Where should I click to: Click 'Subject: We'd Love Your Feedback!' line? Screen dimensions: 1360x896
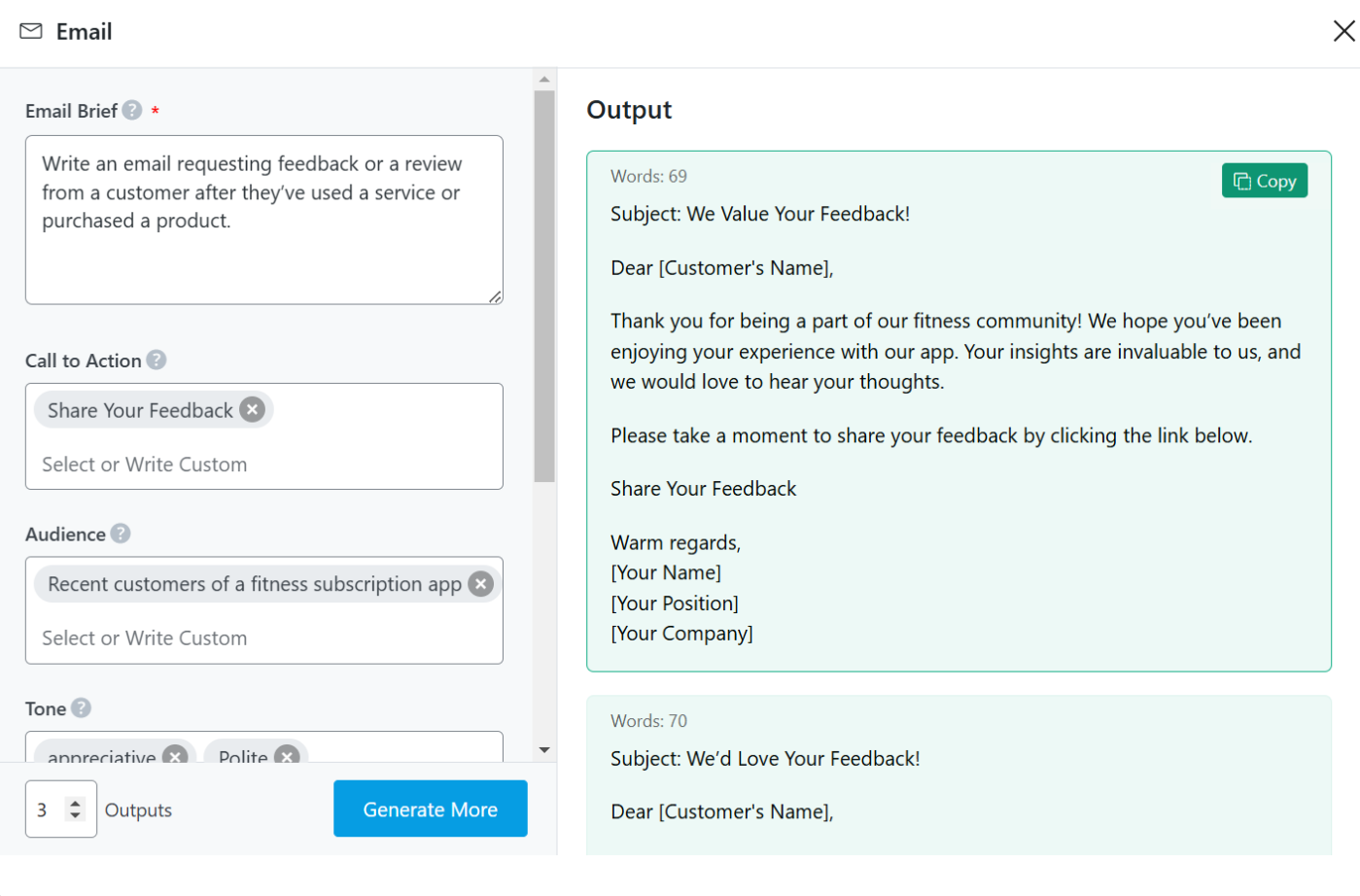765,758
